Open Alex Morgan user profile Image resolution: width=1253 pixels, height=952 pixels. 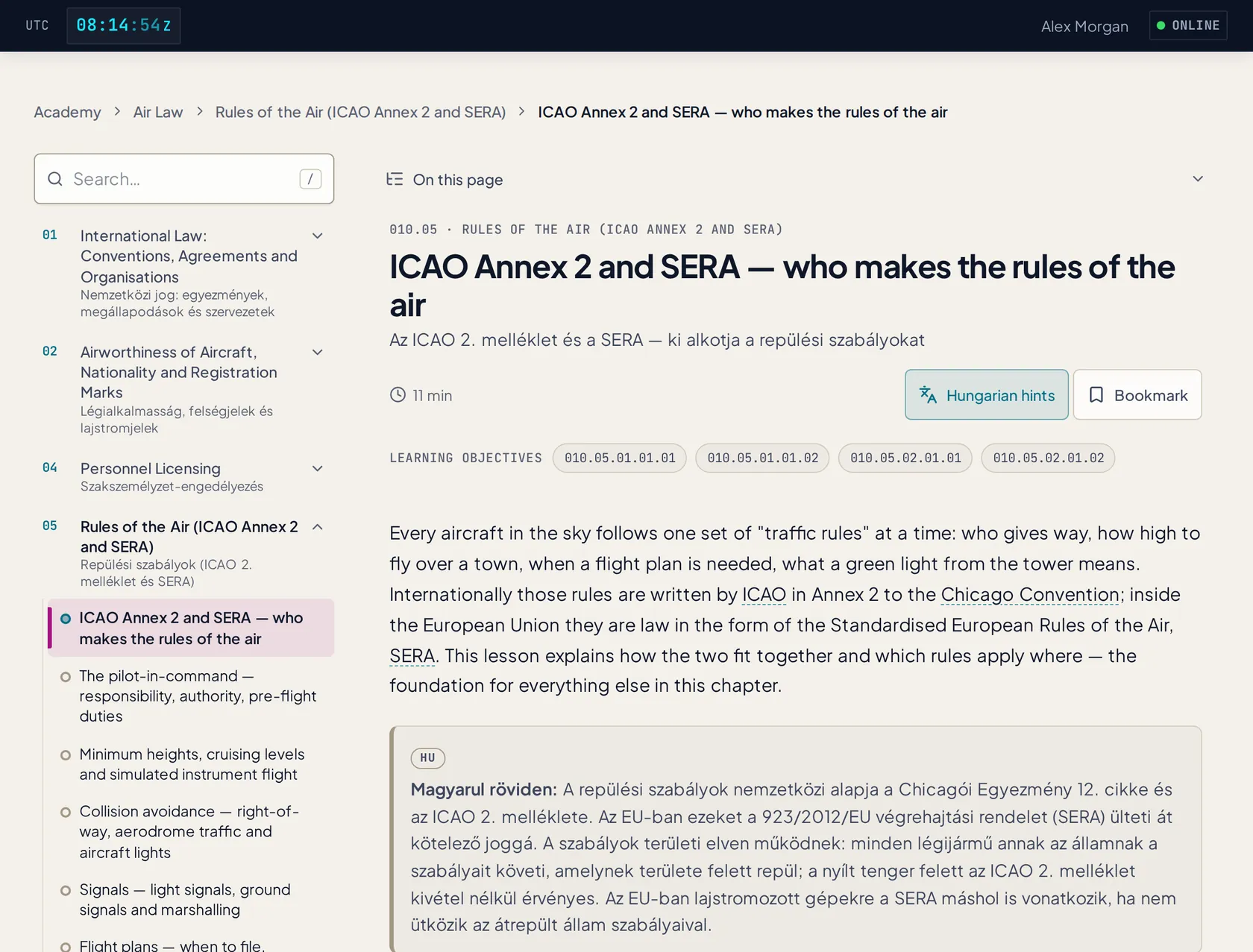click(1084, 26)
